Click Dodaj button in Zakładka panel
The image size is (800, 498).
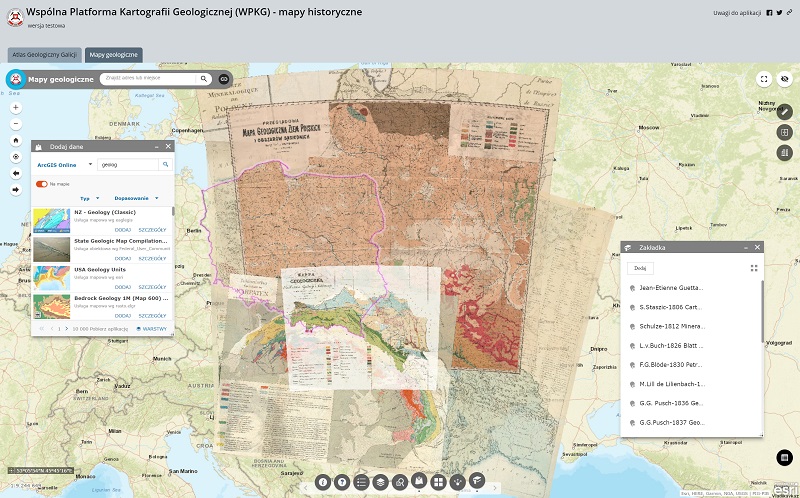pyautogui.click(x=640, y=268)
